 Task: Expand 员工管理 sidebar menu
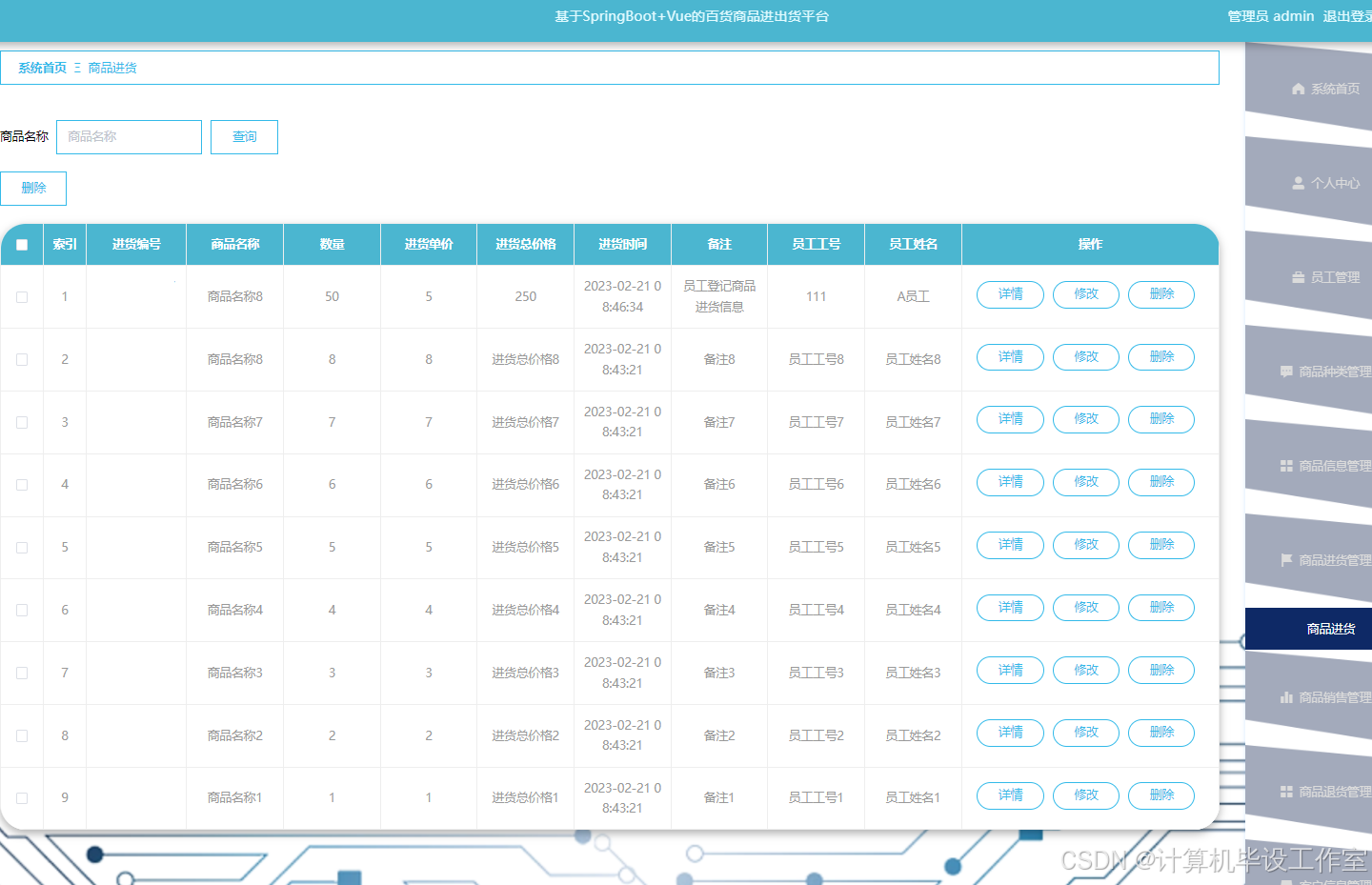click(1308, 277)
